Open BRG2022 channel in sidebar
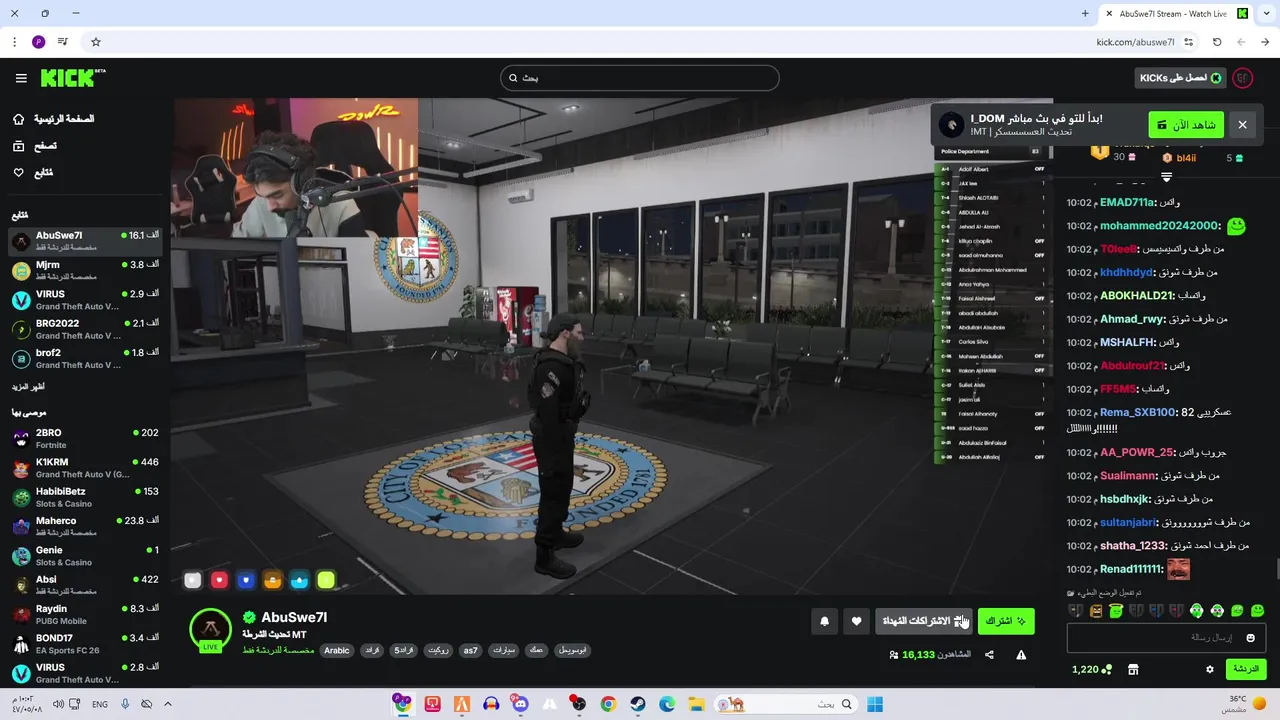Screen dimensions: 1280x720 [85, 330]
